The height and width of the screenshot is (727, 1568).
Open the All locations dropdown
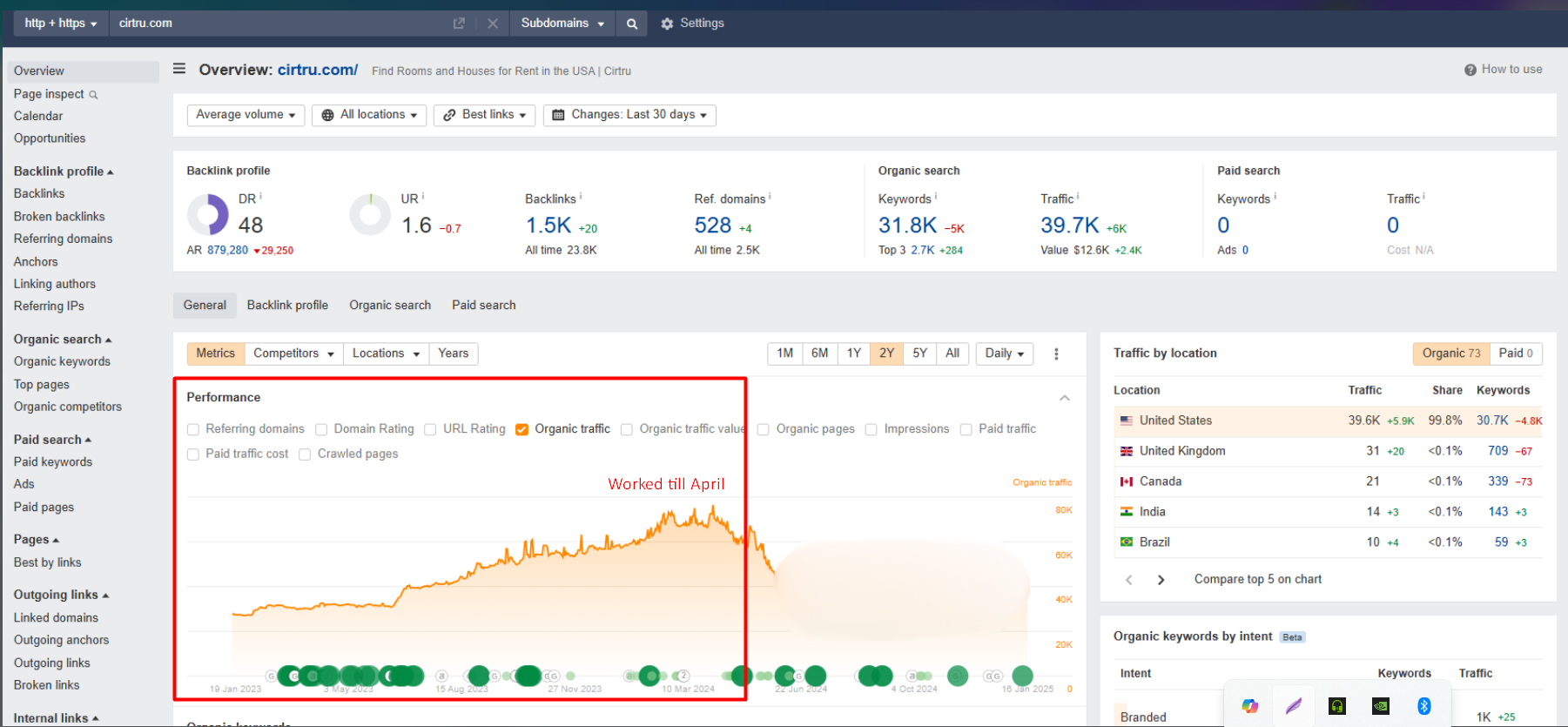[x=369, y=115]
